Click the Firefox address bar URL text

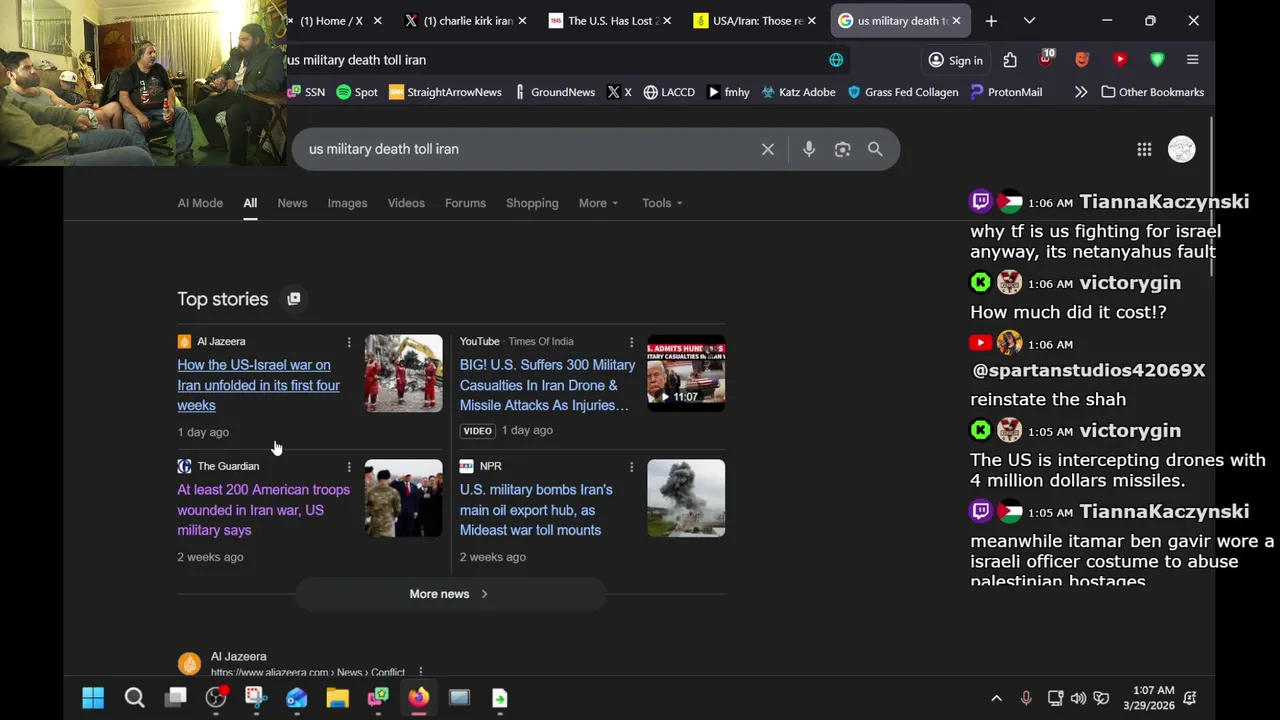pyautogui.click(x=357, y=60)
